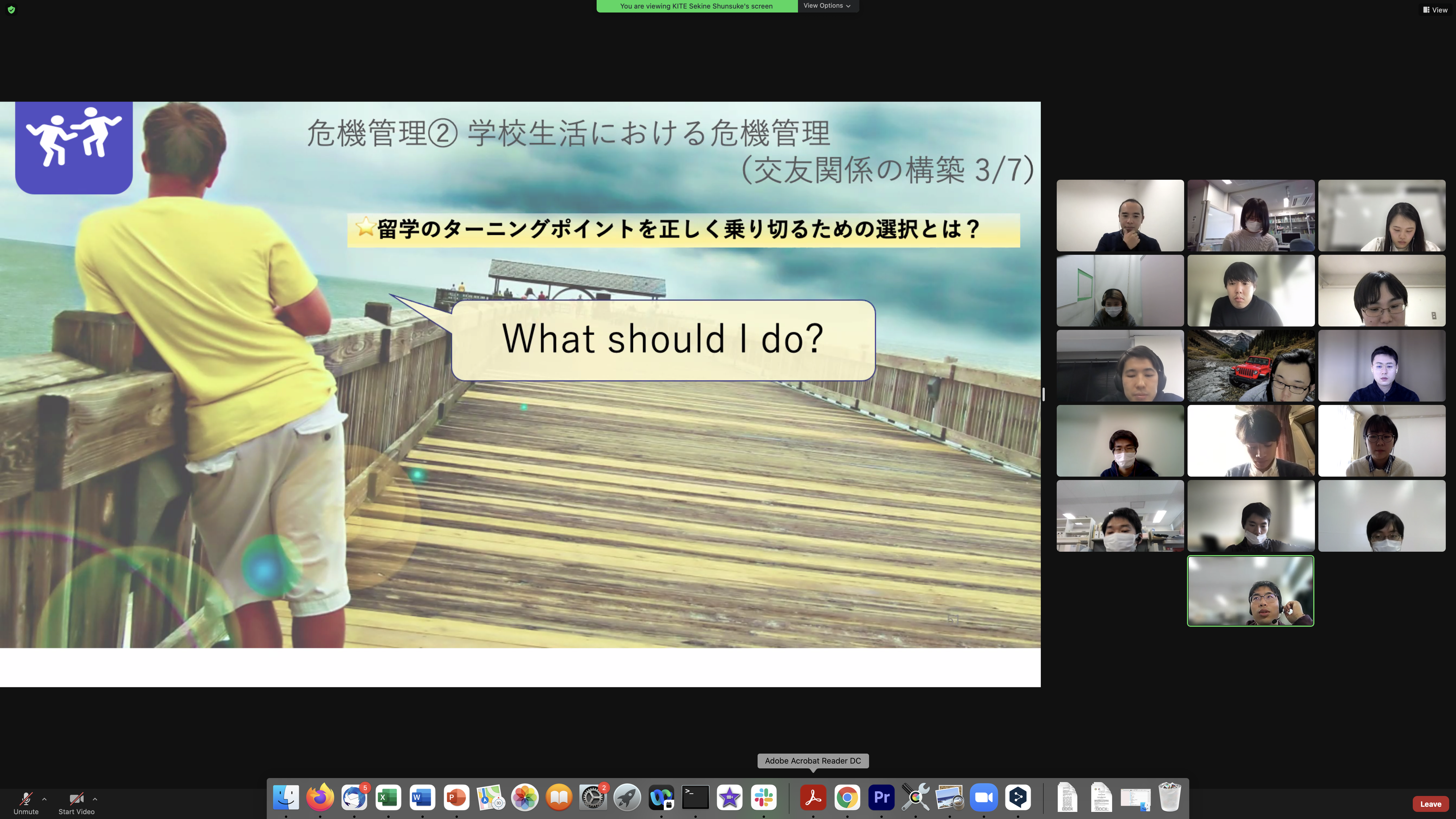Open Launchpad rocket icon
The image size is (1456, 819).
pos(627,797)
